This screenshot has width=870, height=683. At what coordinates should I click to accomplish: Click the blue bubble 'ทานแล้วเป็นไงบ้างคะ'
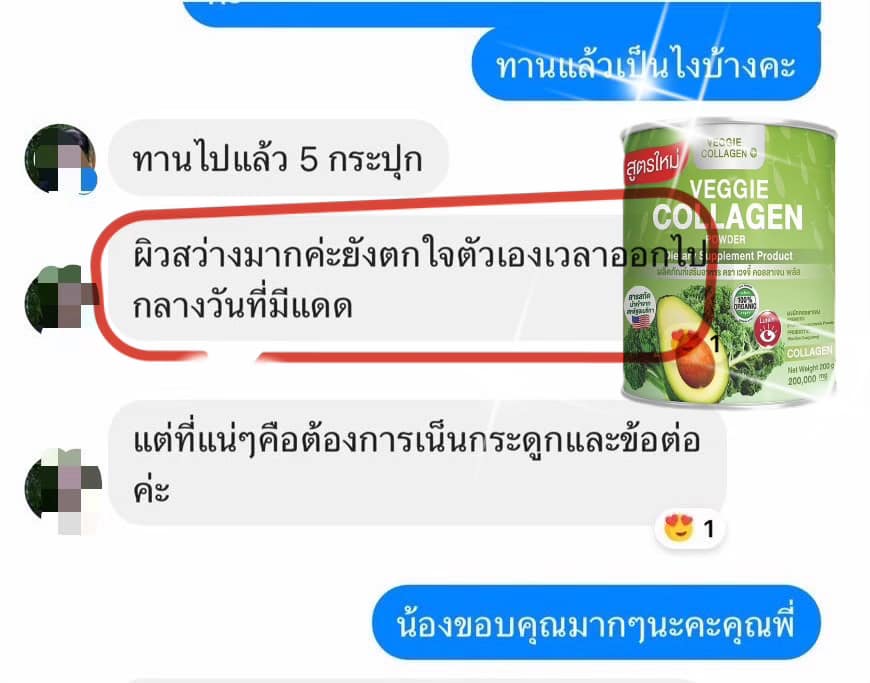[x=646, y=65]
